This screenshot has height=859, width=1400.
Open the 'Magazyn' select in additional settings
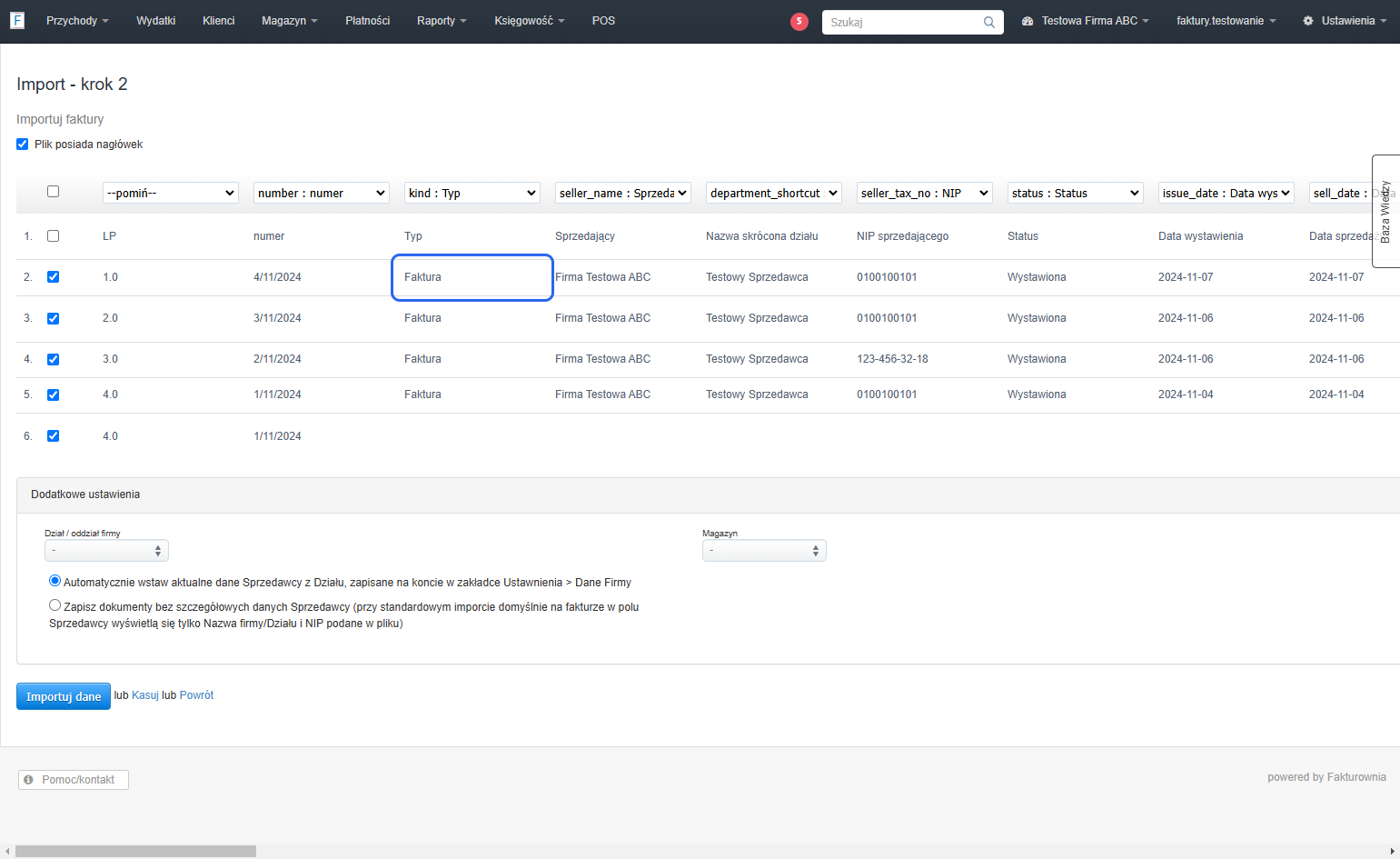pos(765,551)
